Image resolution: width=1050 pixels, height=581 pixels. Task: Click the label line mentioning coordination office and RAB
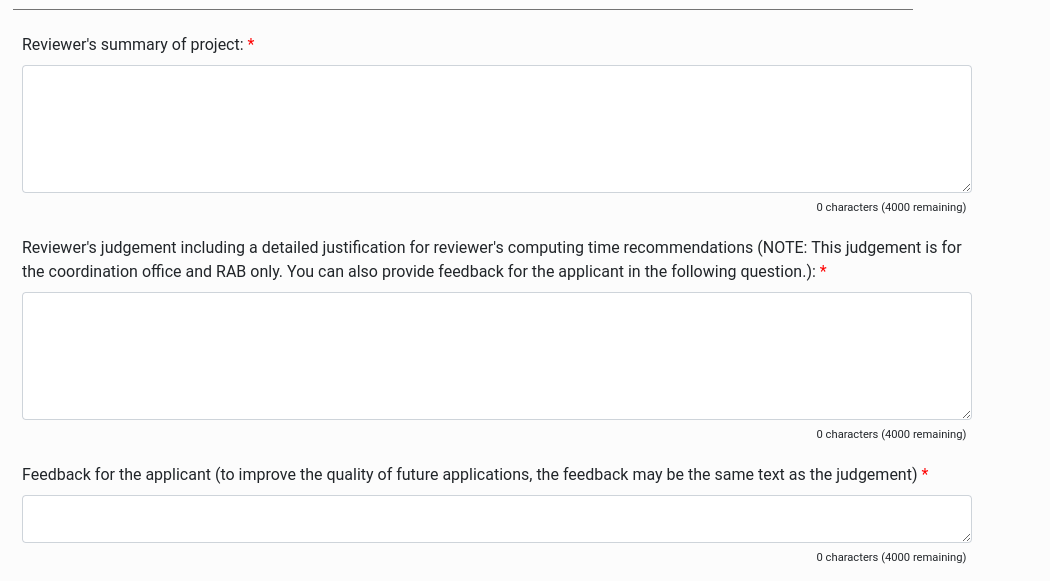(419, 272)
